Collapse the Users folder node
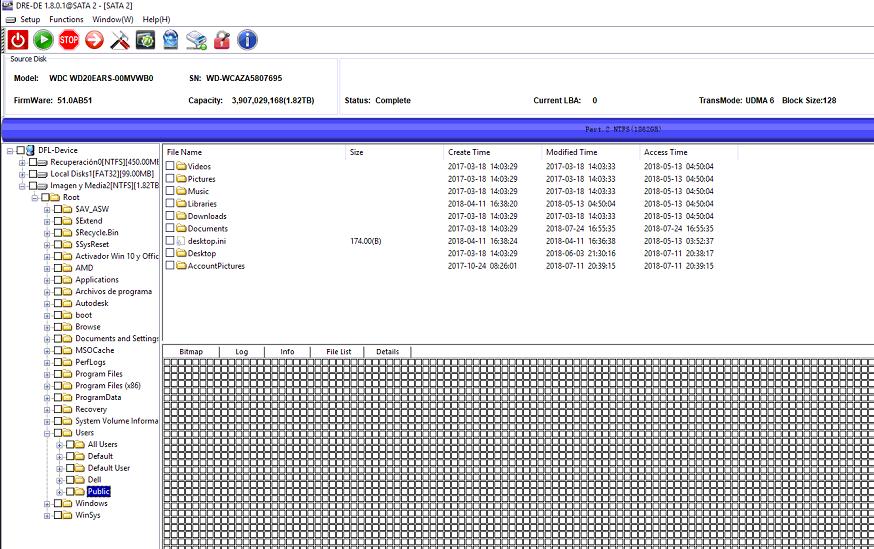The image size is (874, 549). pos(47,433)
